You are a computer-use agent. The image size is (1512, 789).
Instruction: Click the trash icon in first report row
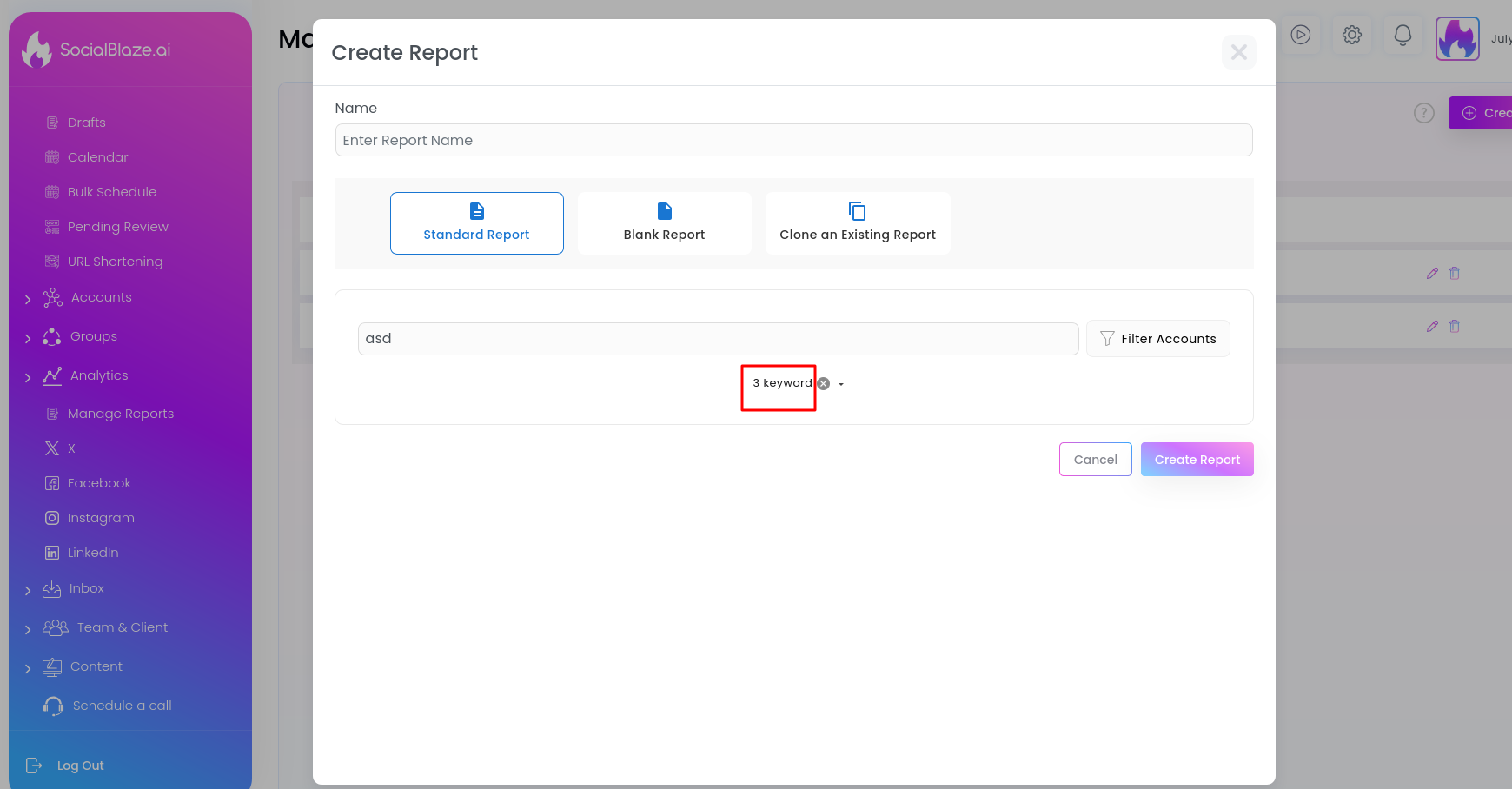point(1455,273)
